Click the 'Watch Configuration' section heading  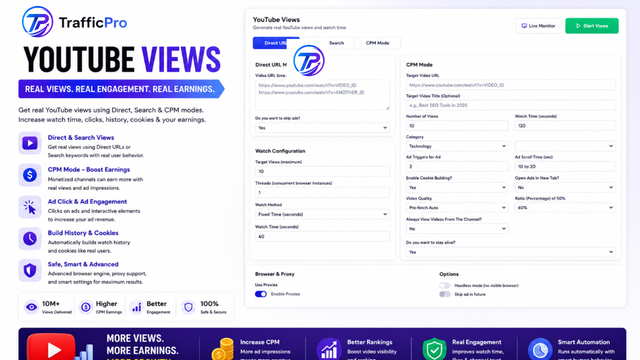tap(280, 151)
